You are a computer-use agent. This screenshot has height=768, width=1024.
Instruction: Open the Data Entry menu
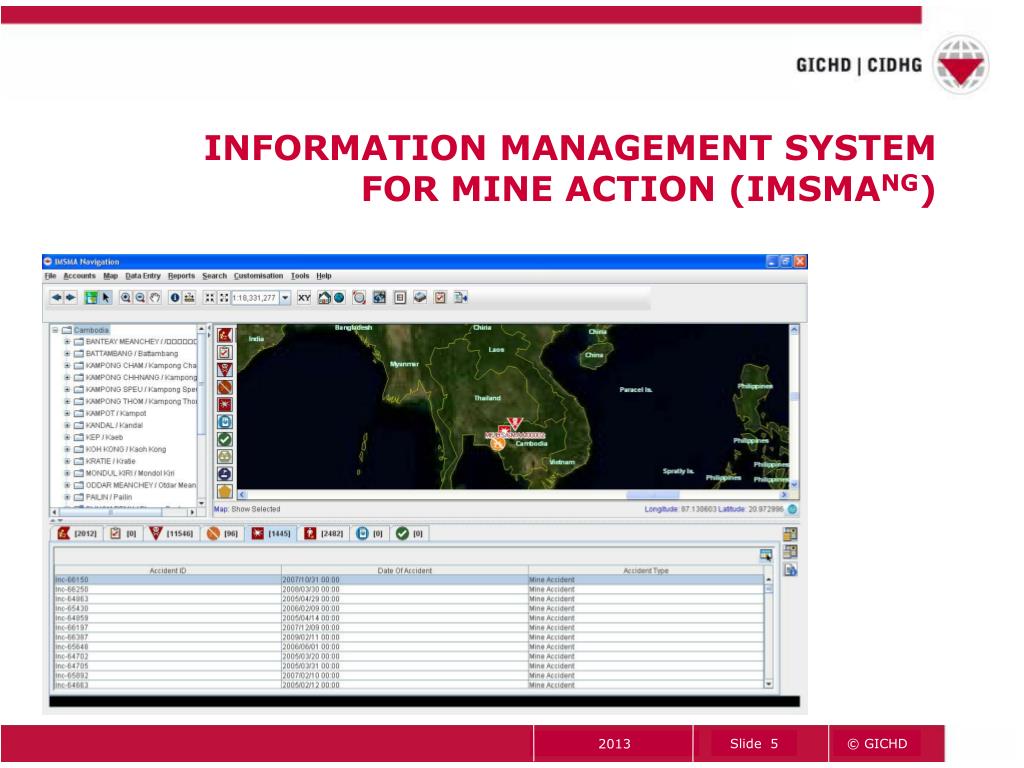(143, 276)
